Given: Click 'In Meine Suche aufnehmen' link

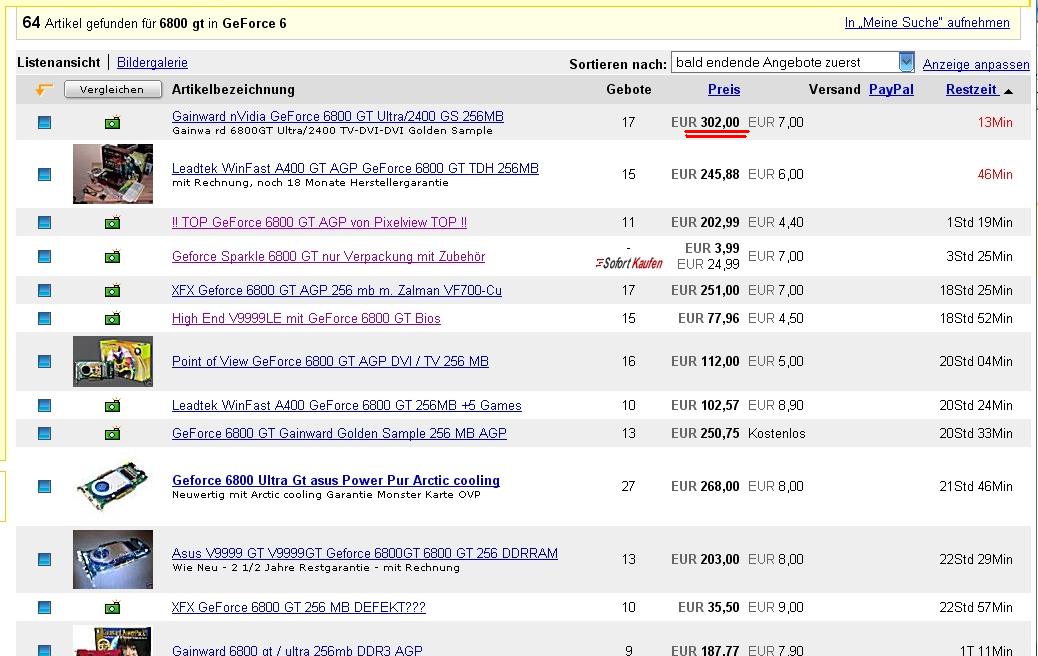Looking at the screenshot, I should (x=927, y=23).
